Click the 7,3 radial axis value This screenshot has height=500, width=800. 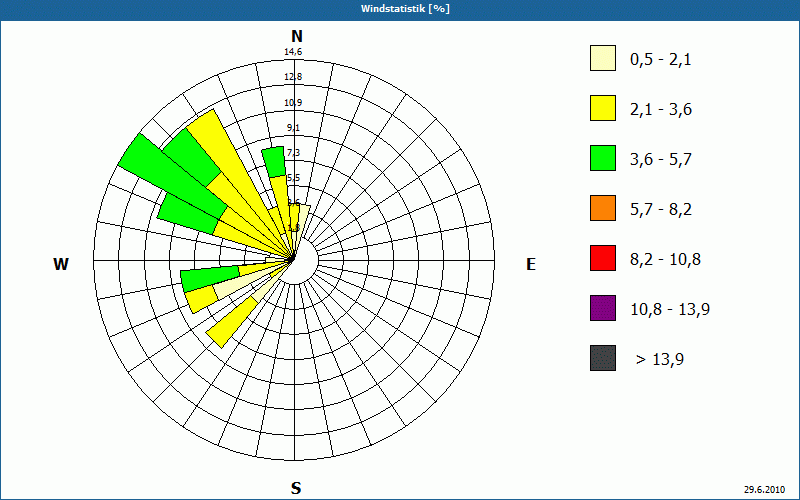(x=293, y=153)
